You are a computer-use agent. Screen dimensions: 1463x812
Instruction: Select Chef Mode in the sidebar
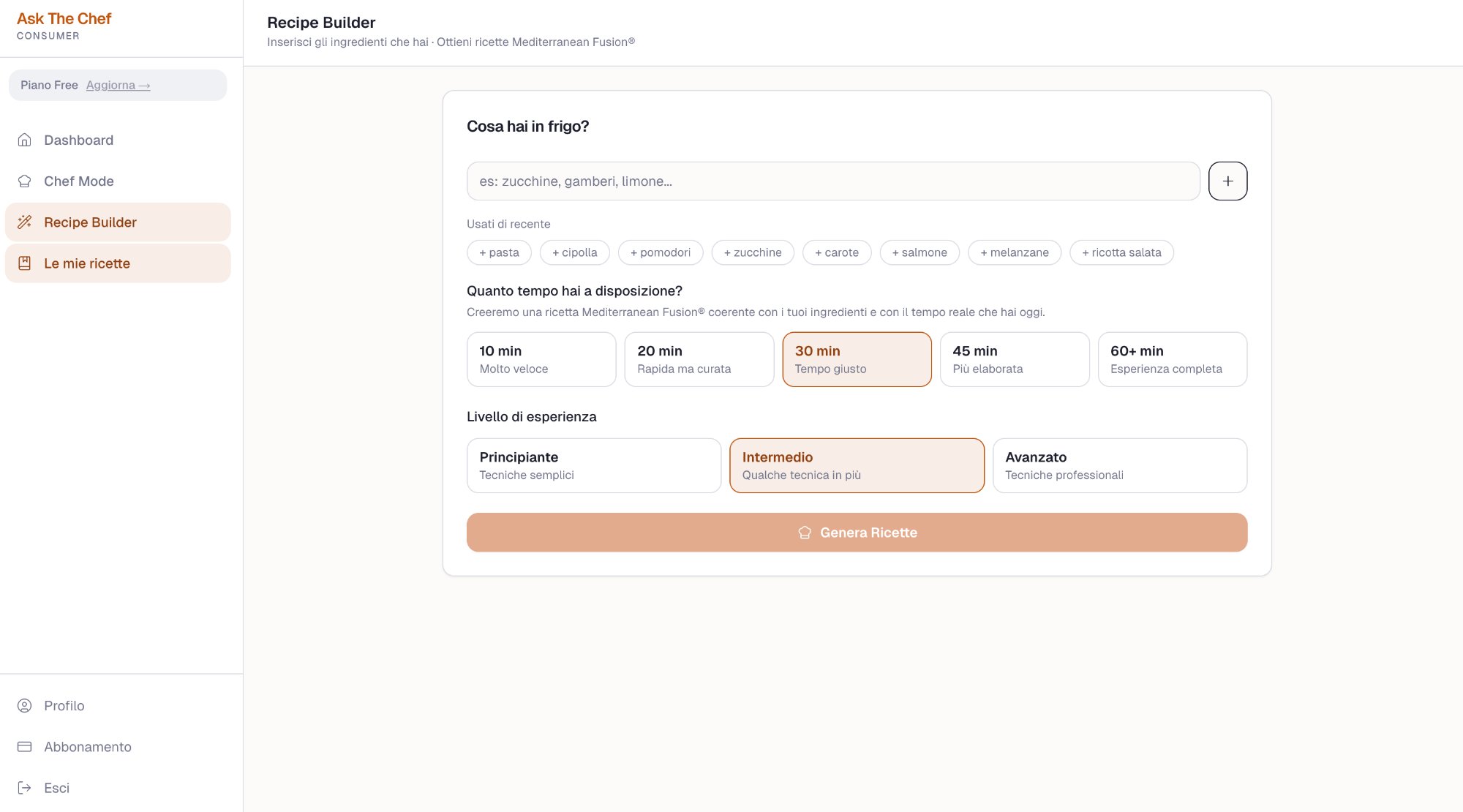pyautogui.click(x=78, y=181)
